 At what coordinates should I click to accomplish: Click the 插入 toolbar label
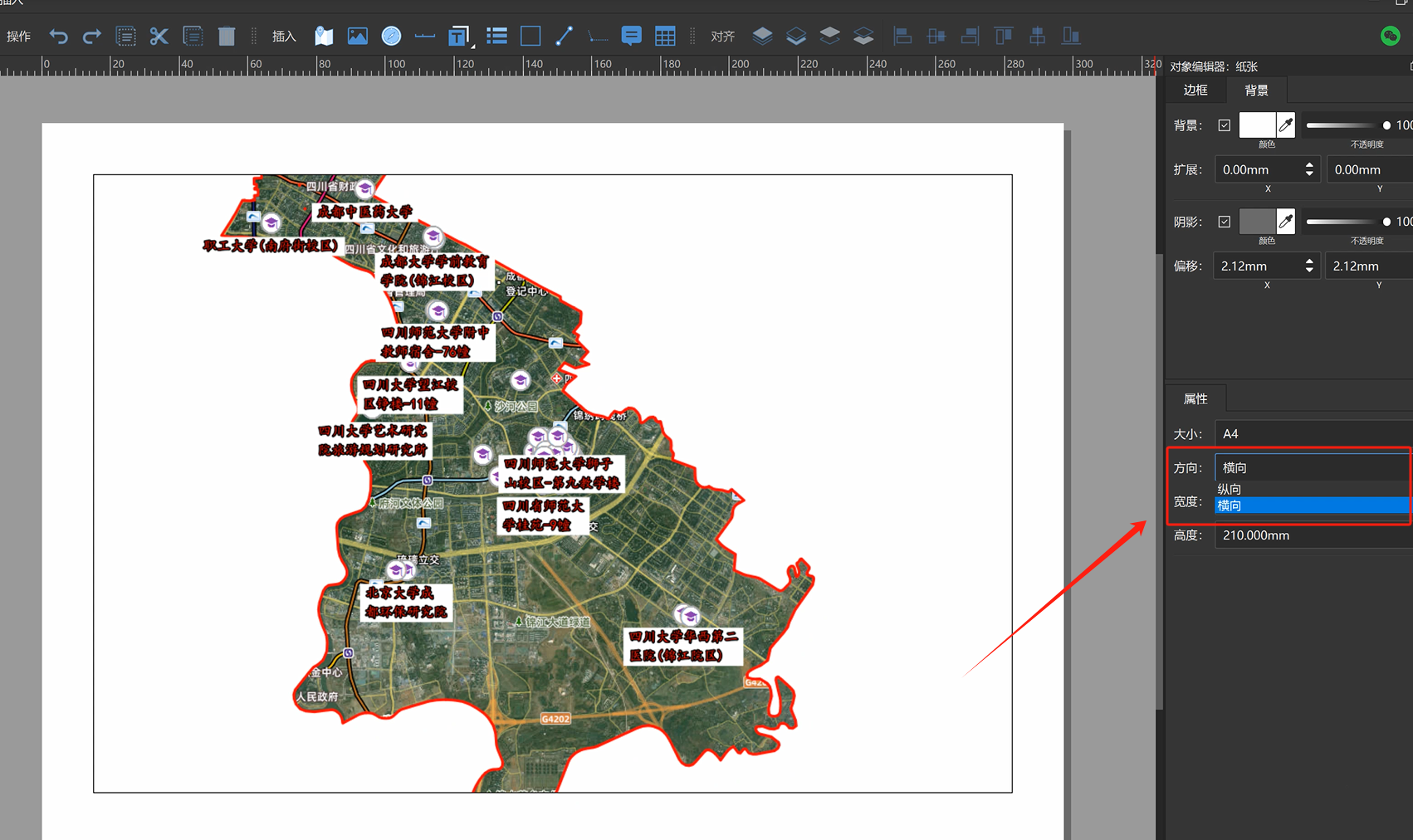[284, 37]
